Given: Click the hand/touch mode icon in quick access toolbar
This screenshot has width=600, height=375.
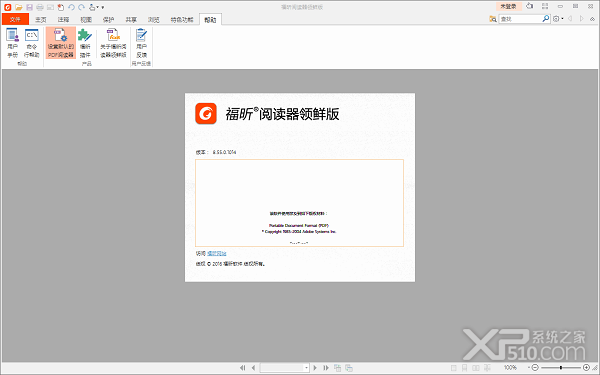Looking at the screenshot, I should pyautogui.click(x=92, y=7).
